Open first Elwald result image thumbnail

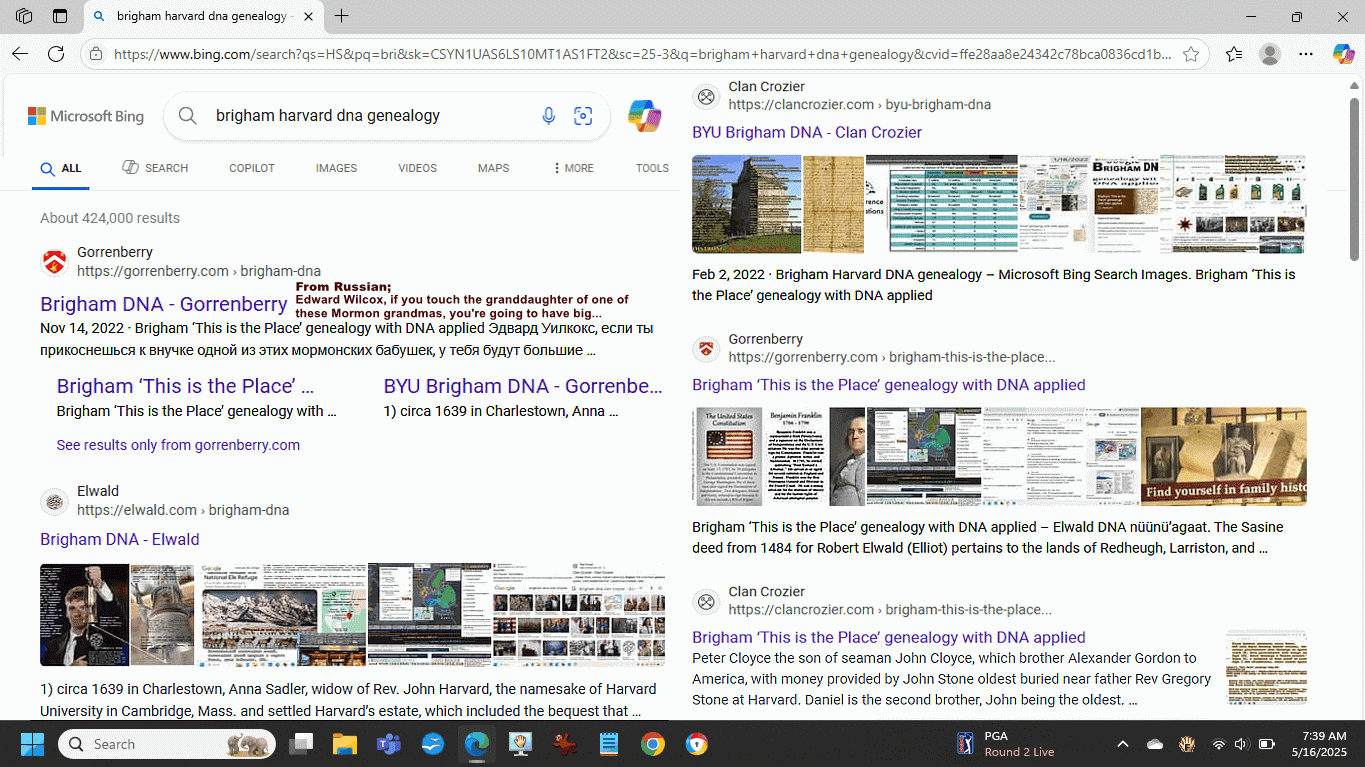tap(84, 615)
